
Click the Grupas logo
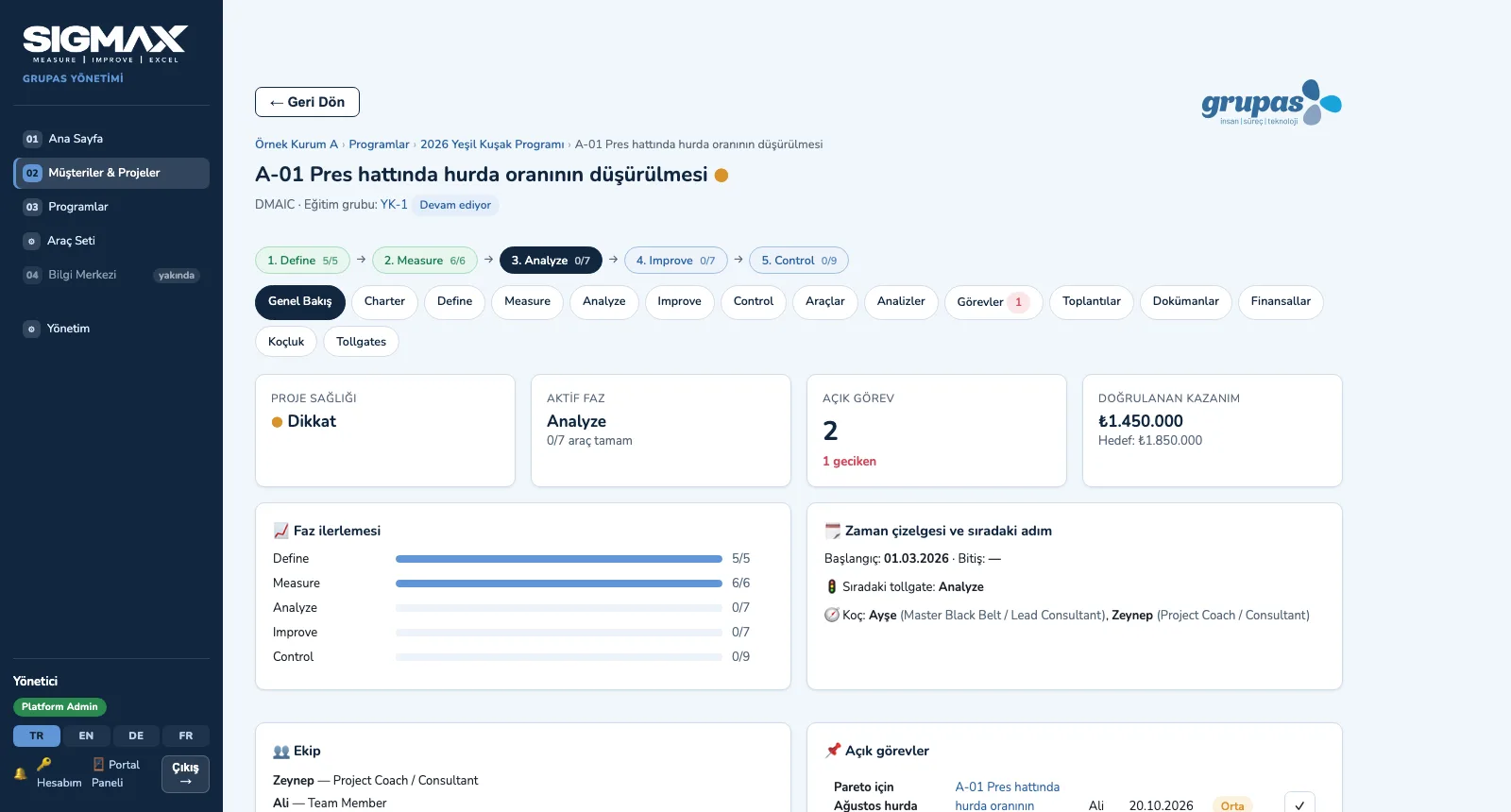[x=1271, y=103]
